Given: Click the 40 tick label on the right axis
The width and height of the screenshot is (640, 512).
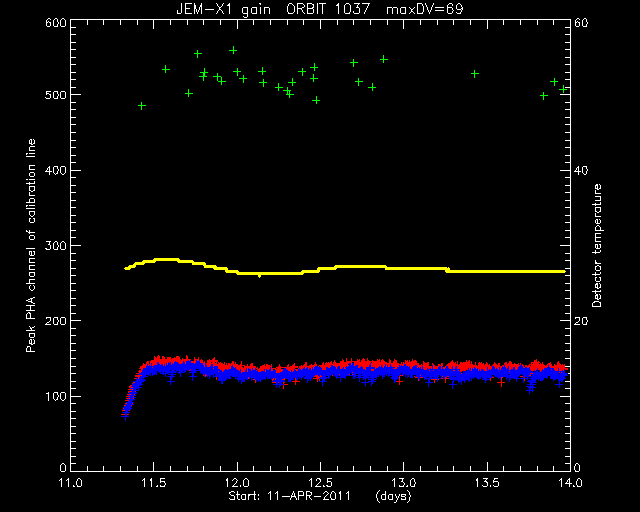Looking at the screenshot, I should [581, 171].
